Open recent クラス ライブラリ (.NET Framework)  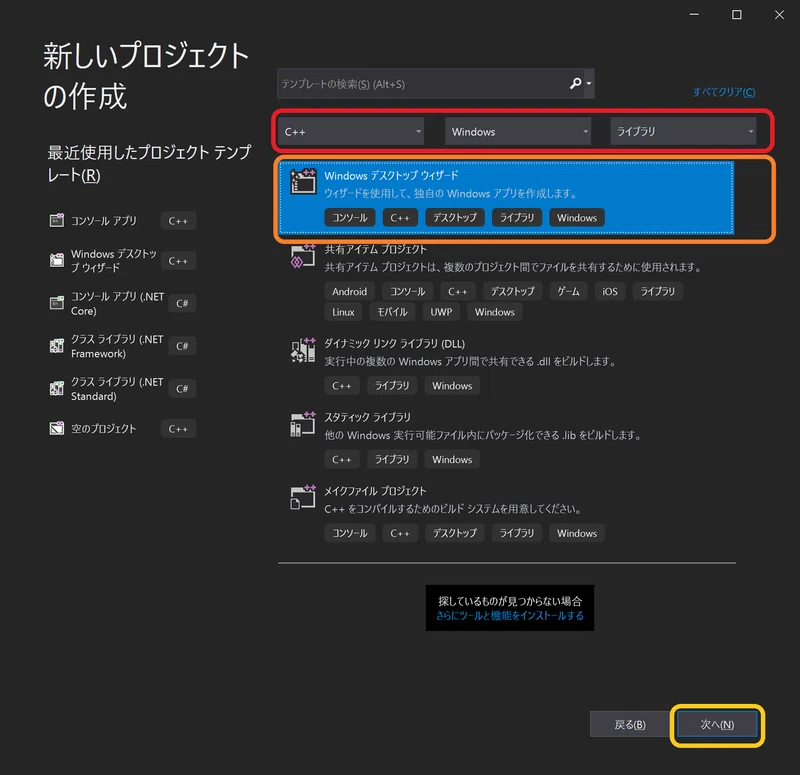(117, 346)
